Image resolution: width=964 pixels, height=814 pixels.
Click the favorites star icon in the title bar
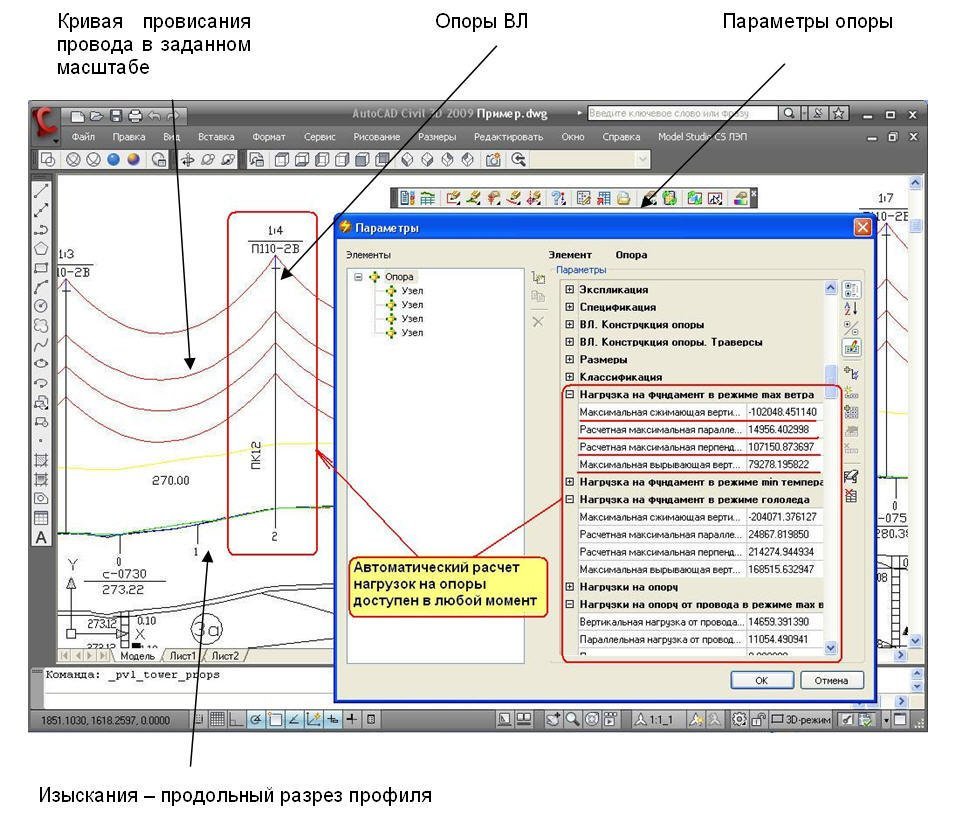839,114
